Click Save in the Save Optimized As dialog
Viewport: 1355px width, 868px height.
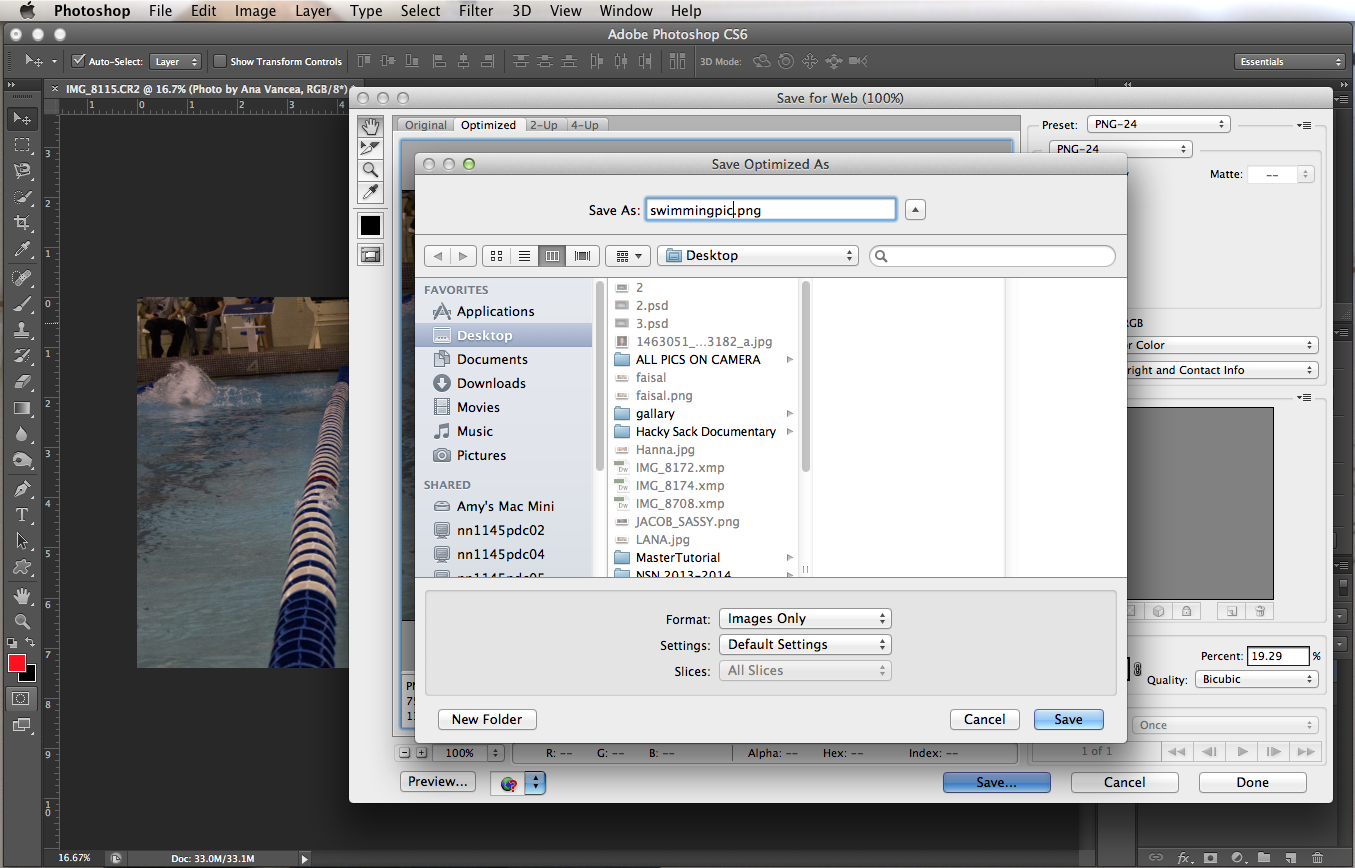tap(1068, 720)
